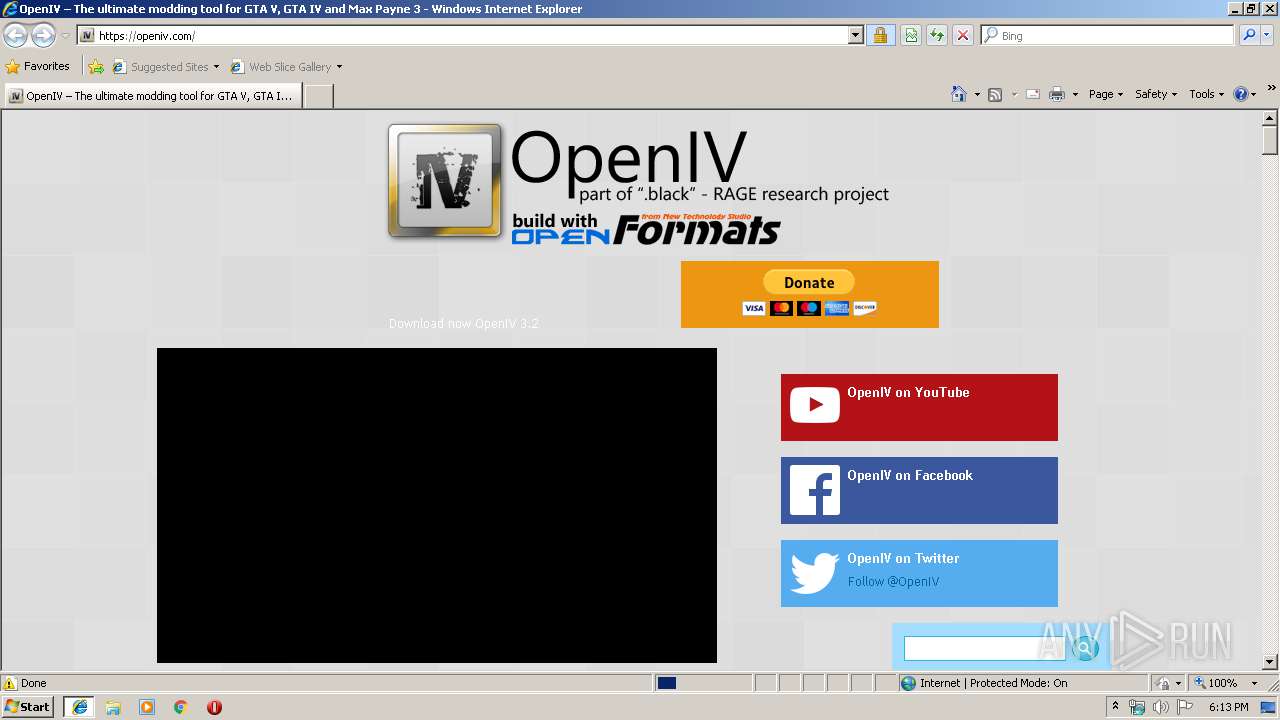Click the search magnifier button

1248,35
